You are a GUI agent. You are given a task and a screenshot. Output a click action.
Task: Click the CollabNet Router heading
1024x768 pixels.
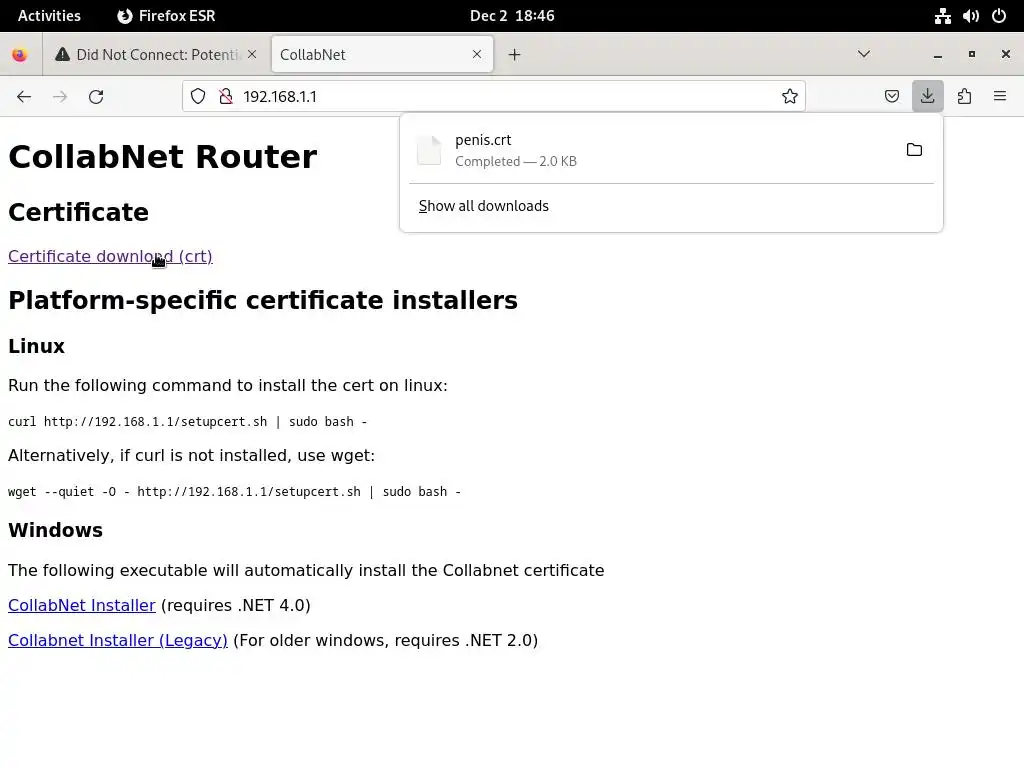coord(163,157)
